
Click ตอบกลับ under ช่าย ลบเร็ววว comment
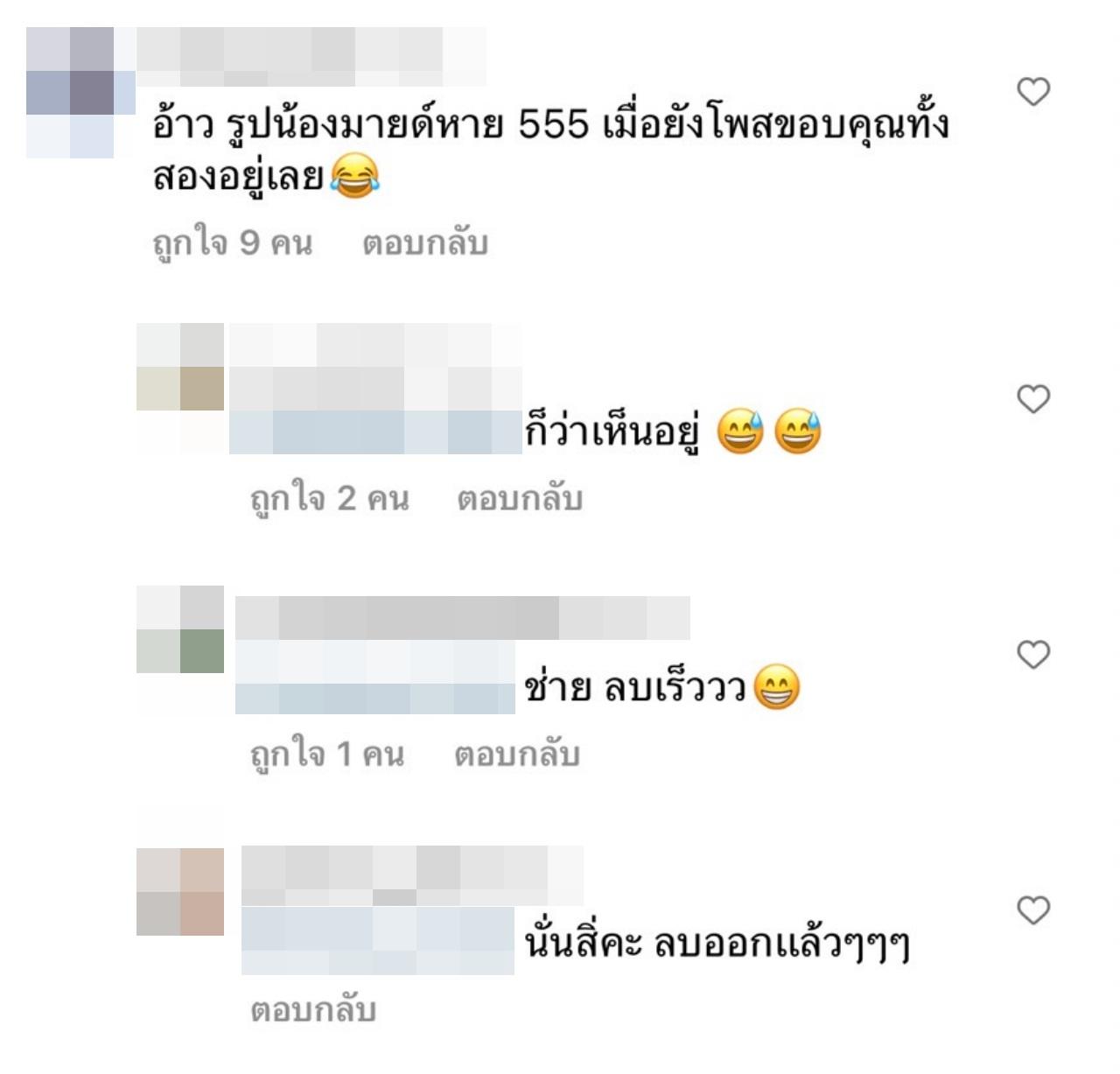(x=517, y=755)
